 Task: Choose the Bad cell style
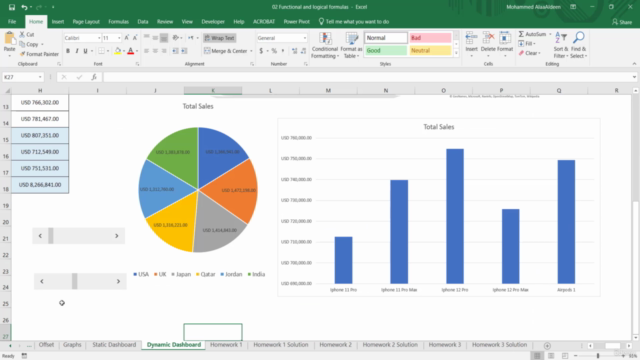pyautogui.click(x=430, y=38)
